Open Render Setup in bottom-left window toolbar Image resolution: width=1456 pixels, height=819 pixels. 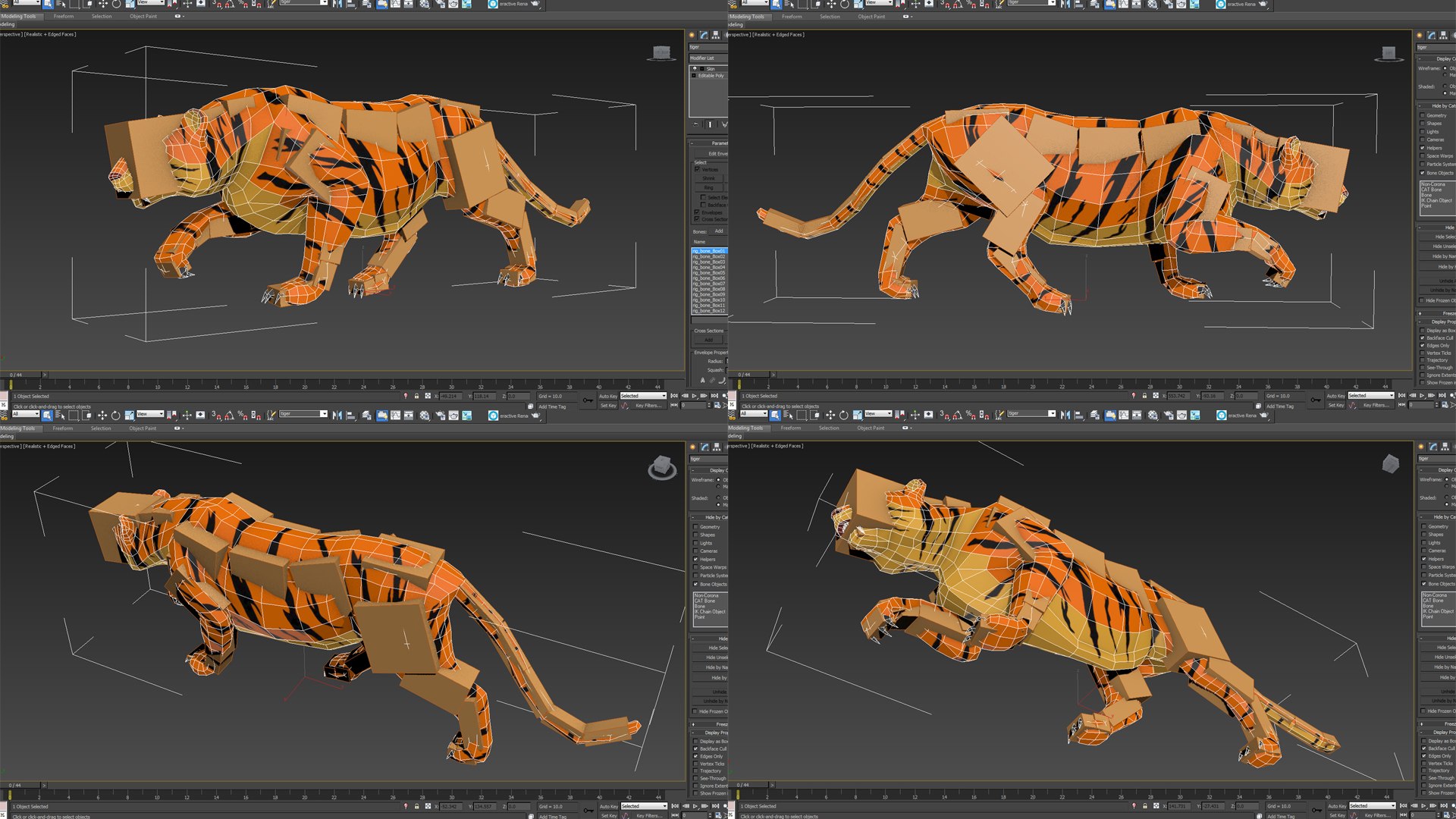point(440,416)
